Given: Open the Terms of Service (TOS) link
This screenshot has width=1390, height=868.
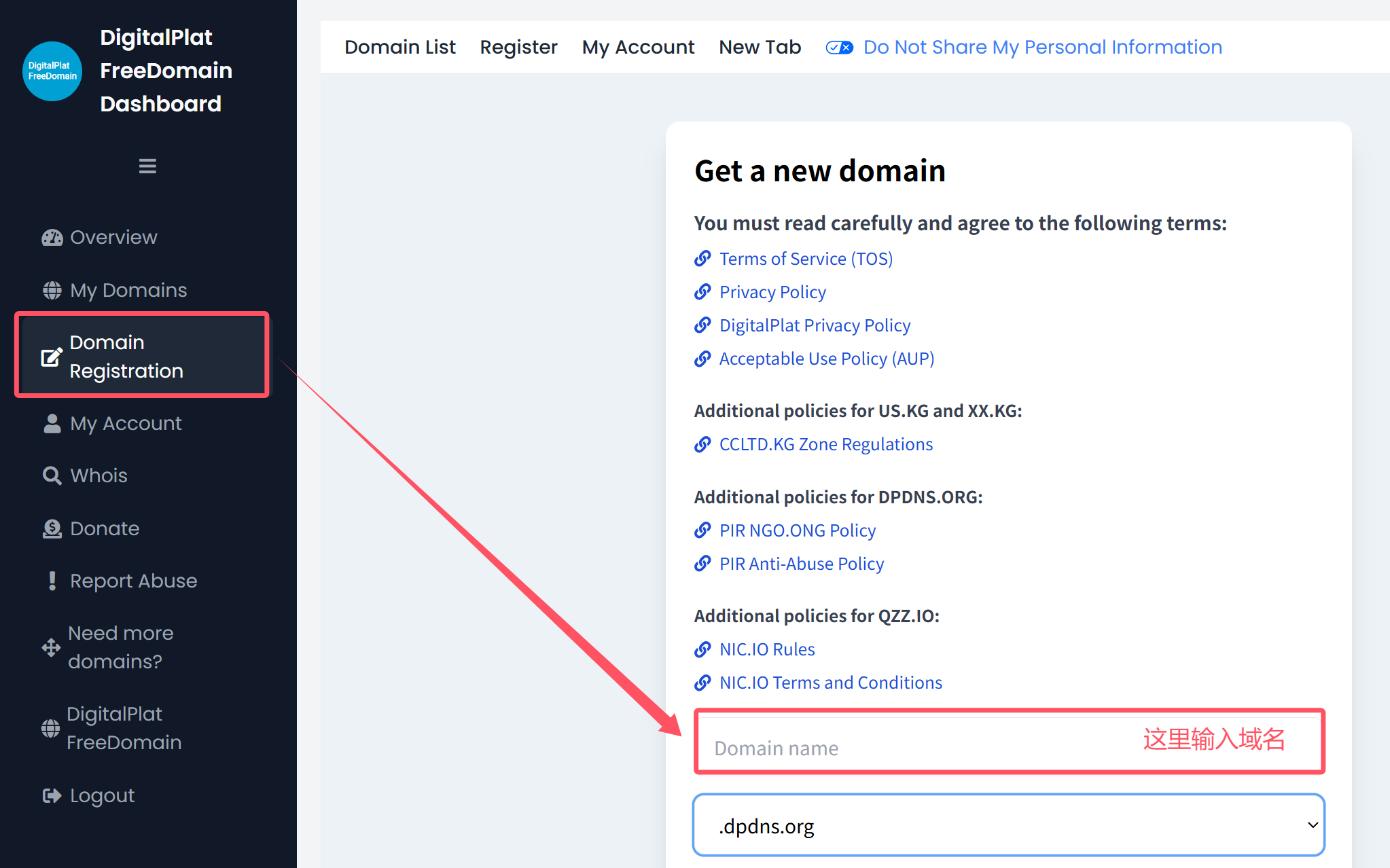Looking at the screenshot, I should [x=806, y=259].
